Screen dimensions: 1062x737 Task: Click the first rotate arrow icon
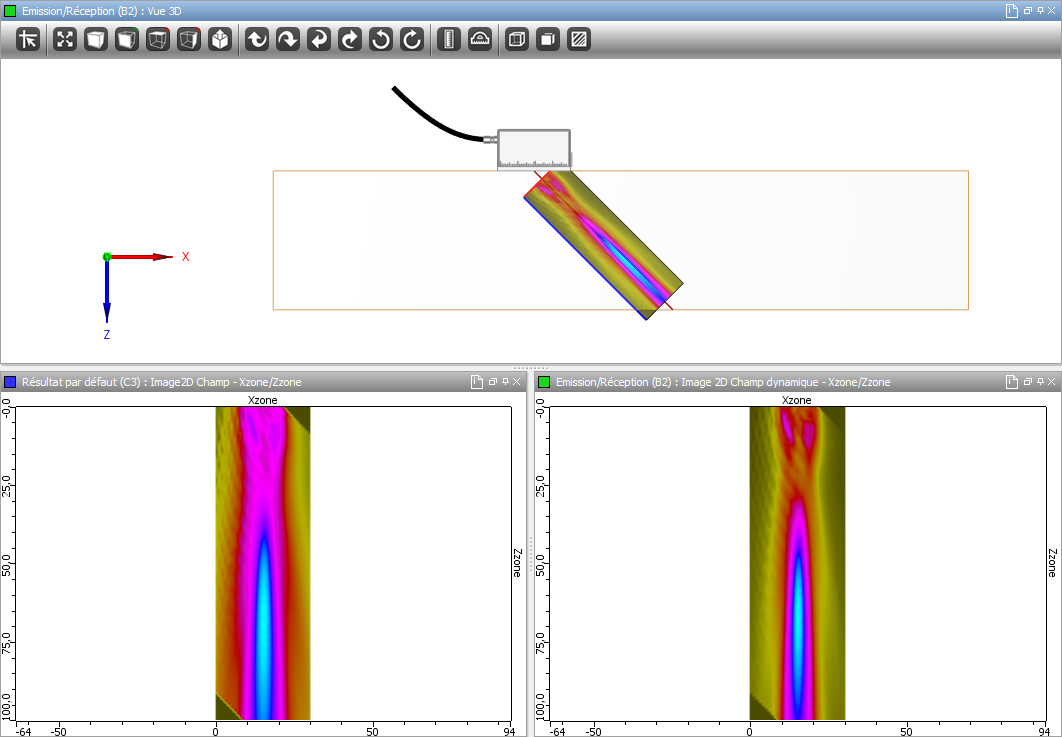pyautogui.click(x=257, y=40)
